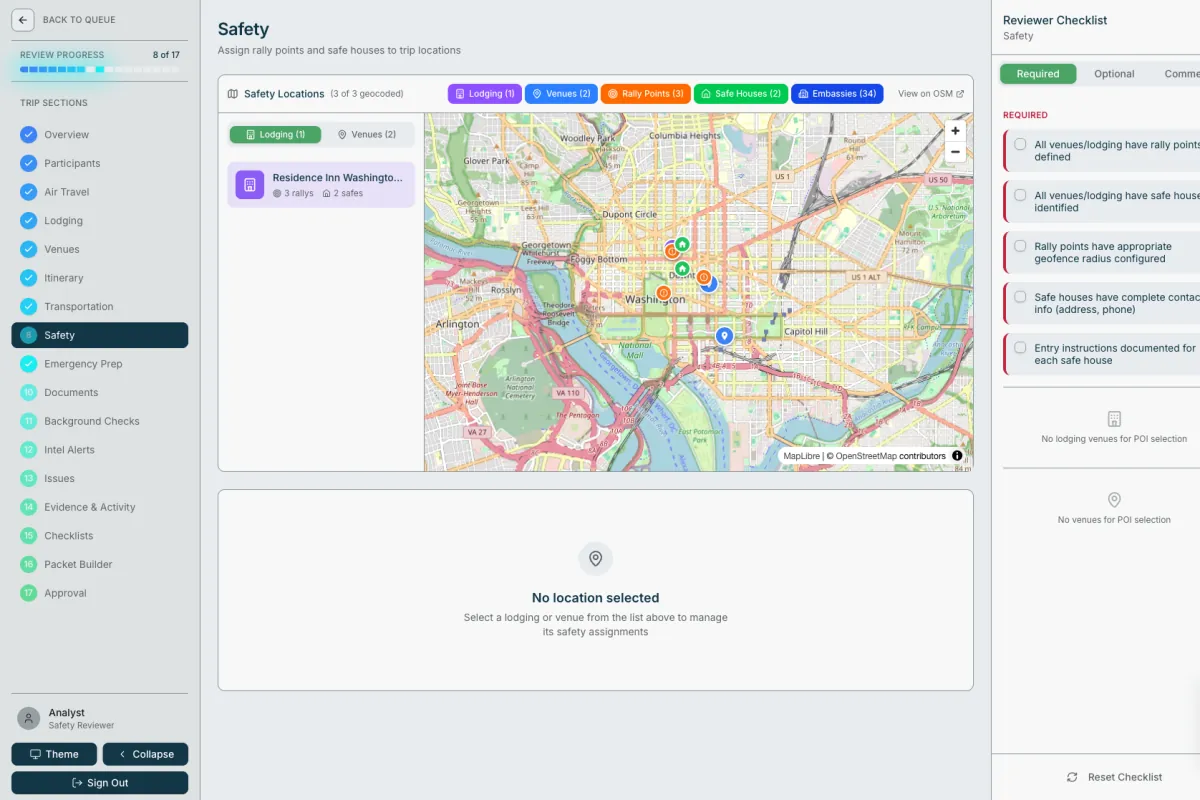The width and height of the screenshot is (1200, 800).
Task: Click the Analyst user avatar icon
Action: [29, 718]
